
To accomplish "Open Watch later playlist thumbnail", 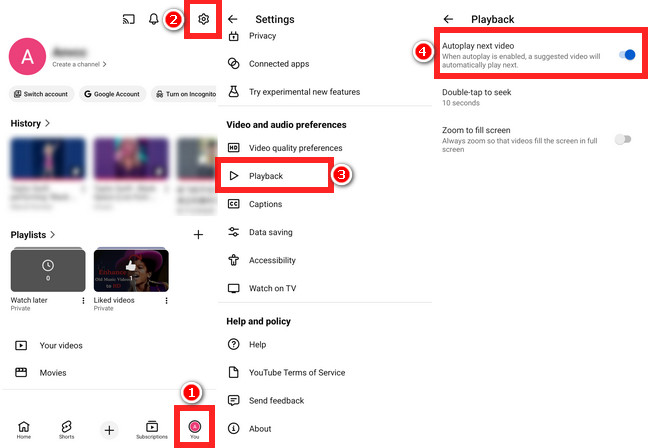I will (48, 270).
